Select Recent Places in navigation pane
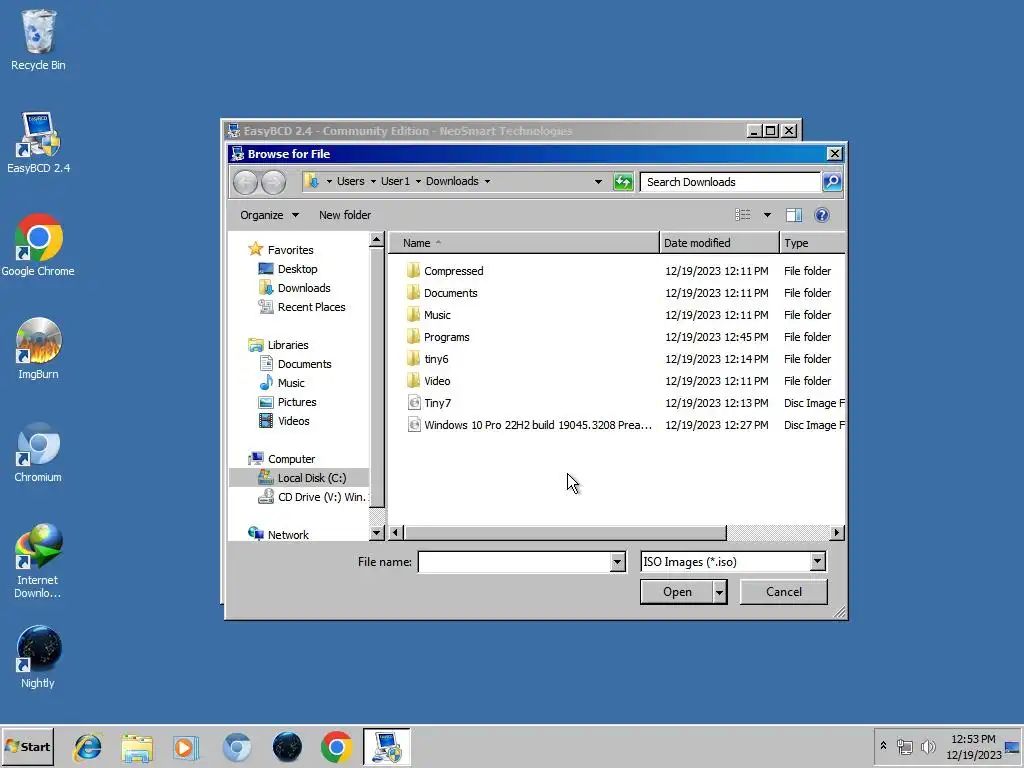Screen dimensions: 1024x768 point(312,306)
